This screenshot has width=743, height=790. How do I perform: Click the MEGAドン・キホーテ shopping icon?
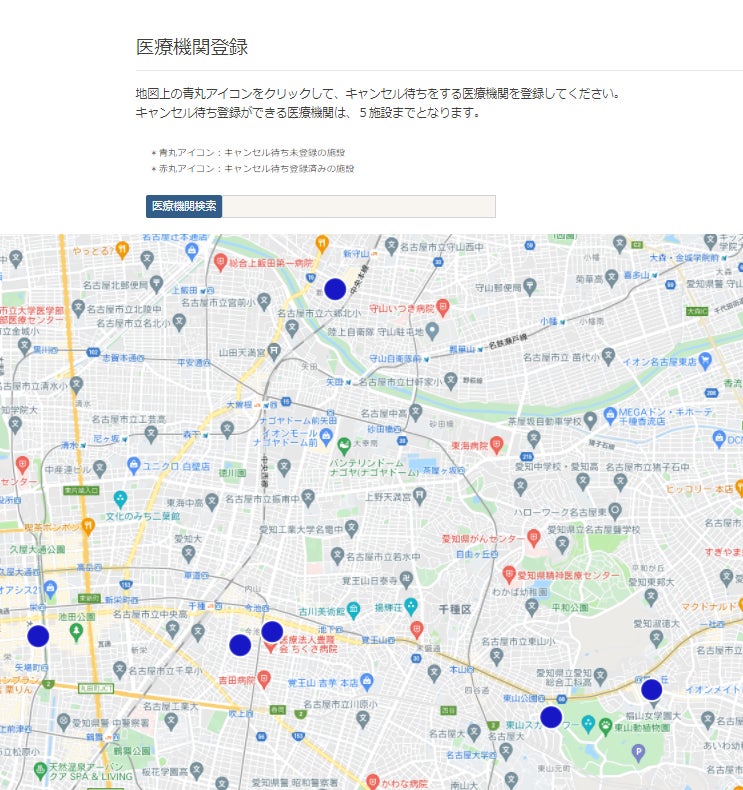coord(591,417)
